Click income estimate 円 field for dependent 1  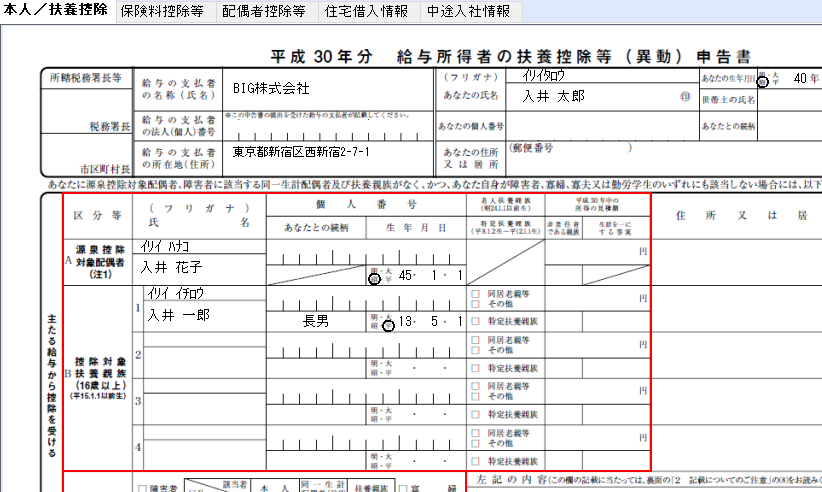[x=598, y=299]
